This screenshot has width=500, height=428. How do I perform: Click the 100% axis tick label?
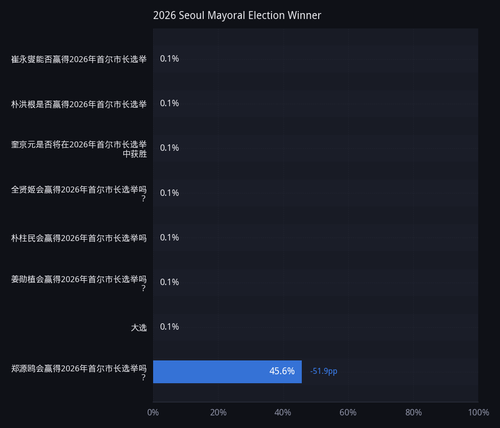(x=478, y=412)
